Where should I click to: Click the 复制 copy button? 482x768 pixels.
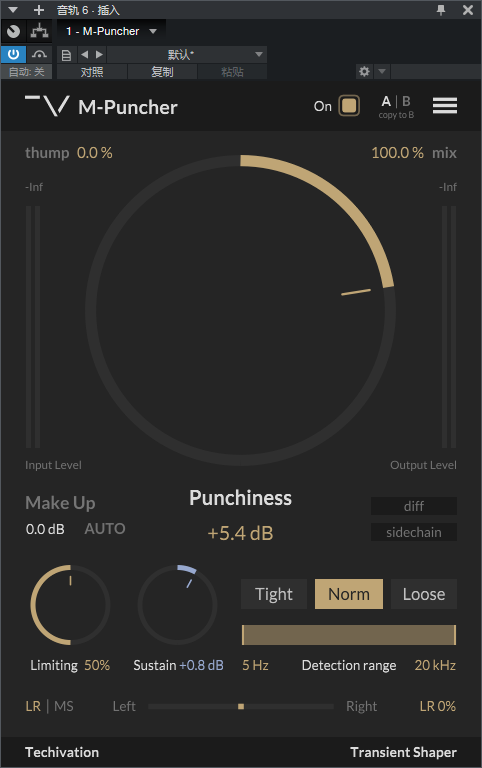click(162, 72)
